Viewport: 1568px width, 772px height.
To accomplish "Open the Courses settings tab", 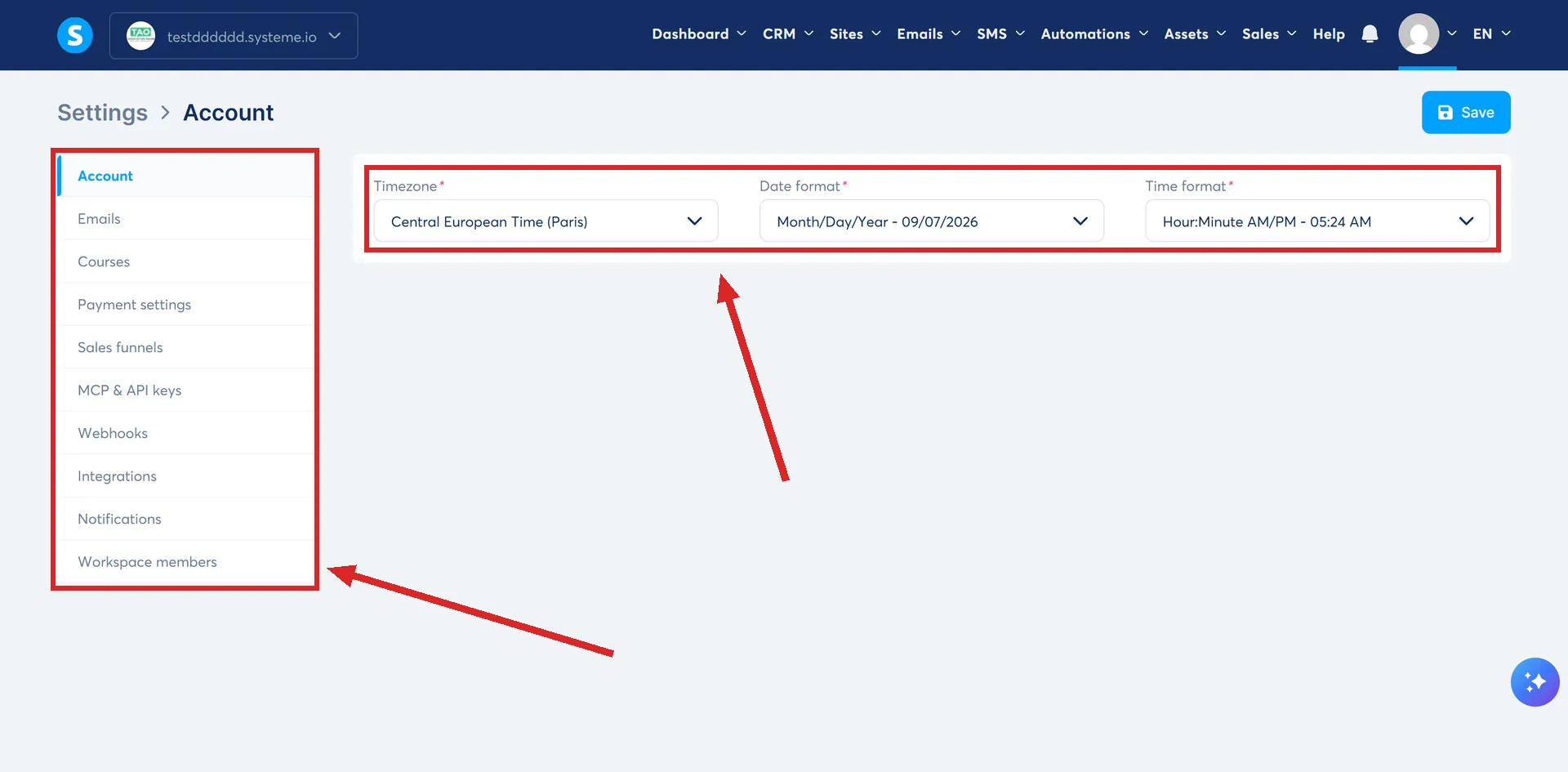I will (x=185, y=261).
